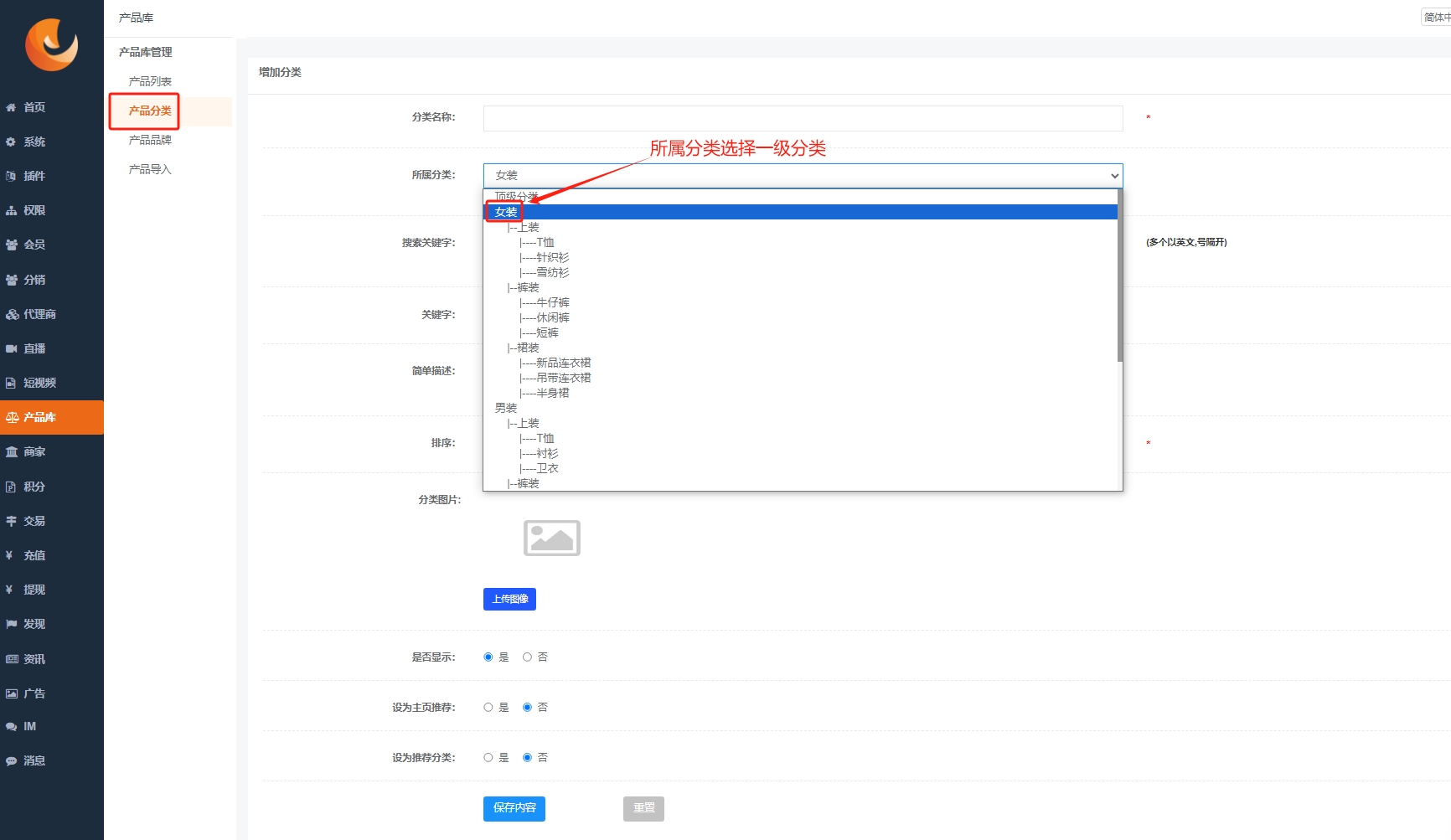Viewport: 1451px width, 840px height.
Task: Pick 新品连衣裙 from the category list
Action: (800, 363)
